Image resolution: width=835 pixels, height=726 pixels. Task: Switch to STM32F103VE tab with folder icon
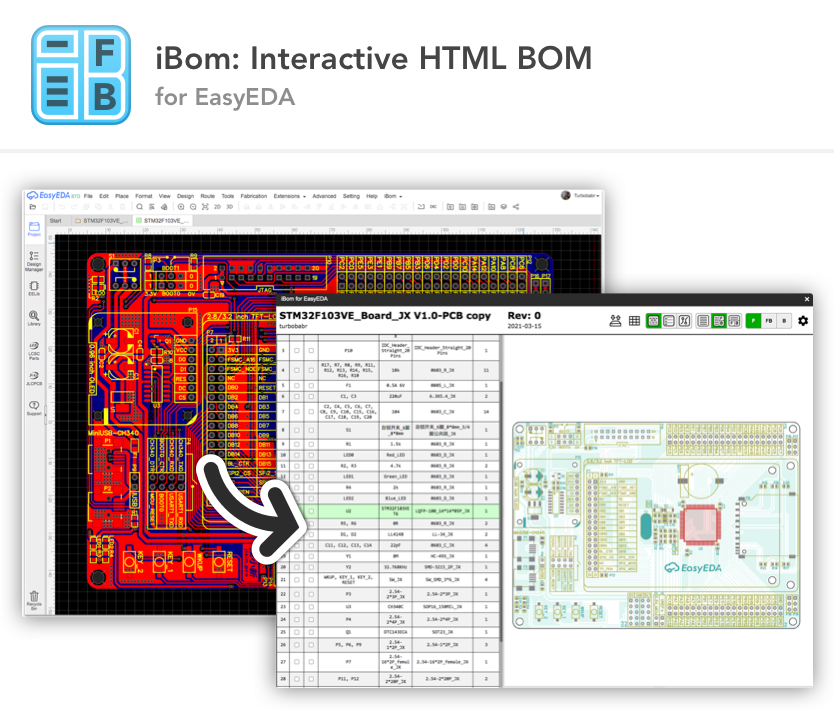[101, 221]
